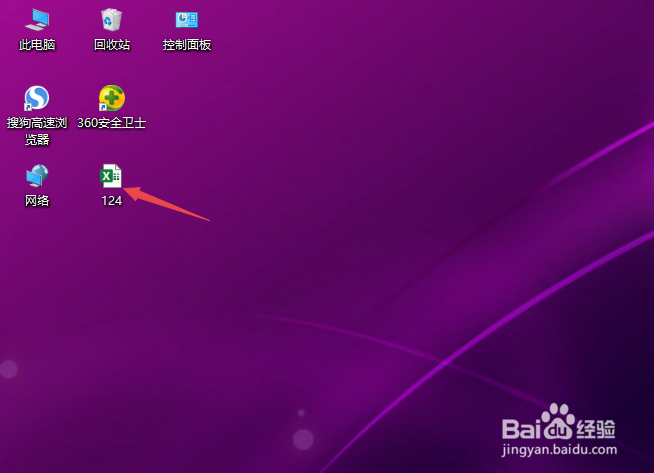Click the 搜狗高速浏览器 text label
This screenshot has height=473, width=654.
[37, 131]
